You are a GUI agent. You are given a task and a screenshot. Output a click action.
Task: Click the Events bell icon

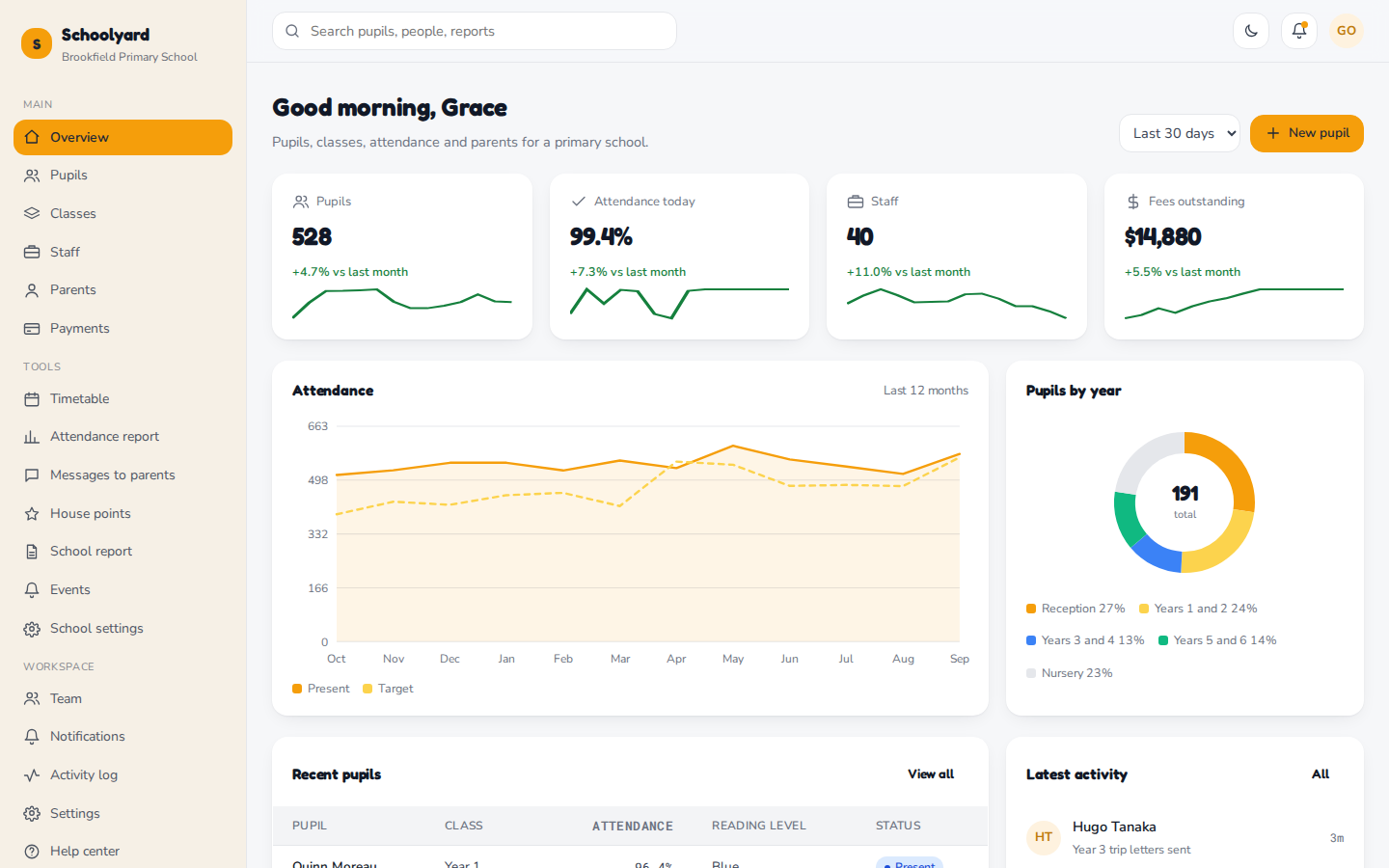(x=32, y=589)
